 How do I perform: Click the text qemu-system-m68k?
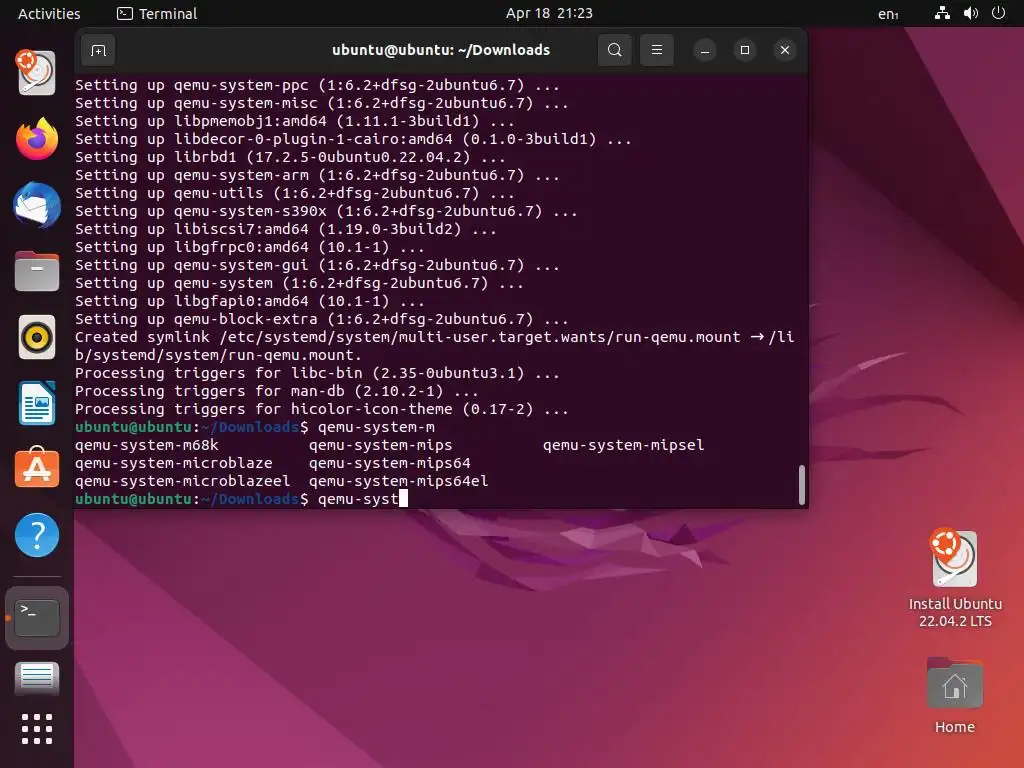pyautogui.click(x=146, y=445)
